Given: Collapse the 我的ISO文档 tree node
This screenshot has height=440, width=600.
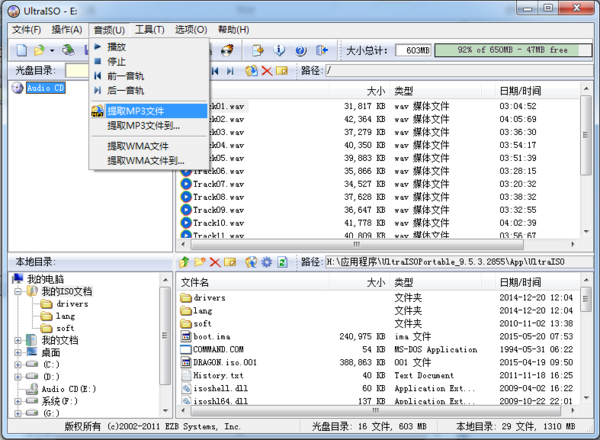Looking at the screenshot, I should 18,292.
